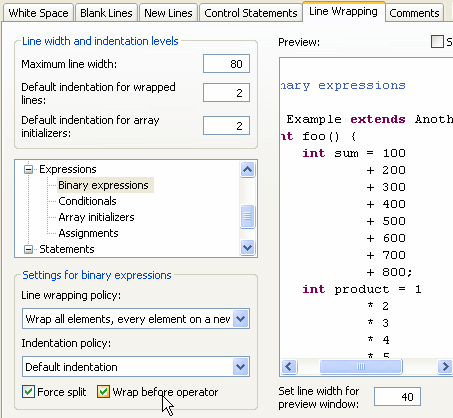Click the preview scroll left arrow
This screenshot has width=453, height=418.
coord(289,367)
